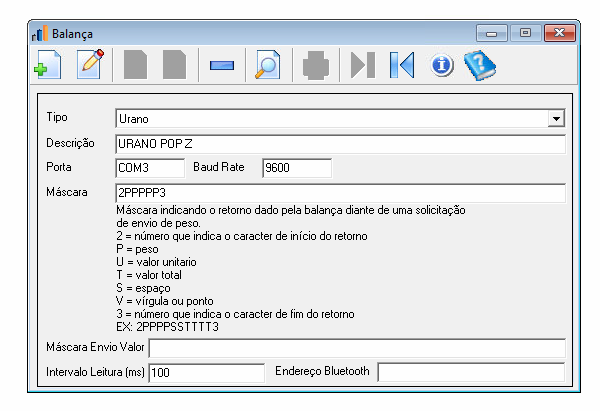Expand the Tipo dropdown arrow
The image size is (600, 411).
click(x=556, y=119)
